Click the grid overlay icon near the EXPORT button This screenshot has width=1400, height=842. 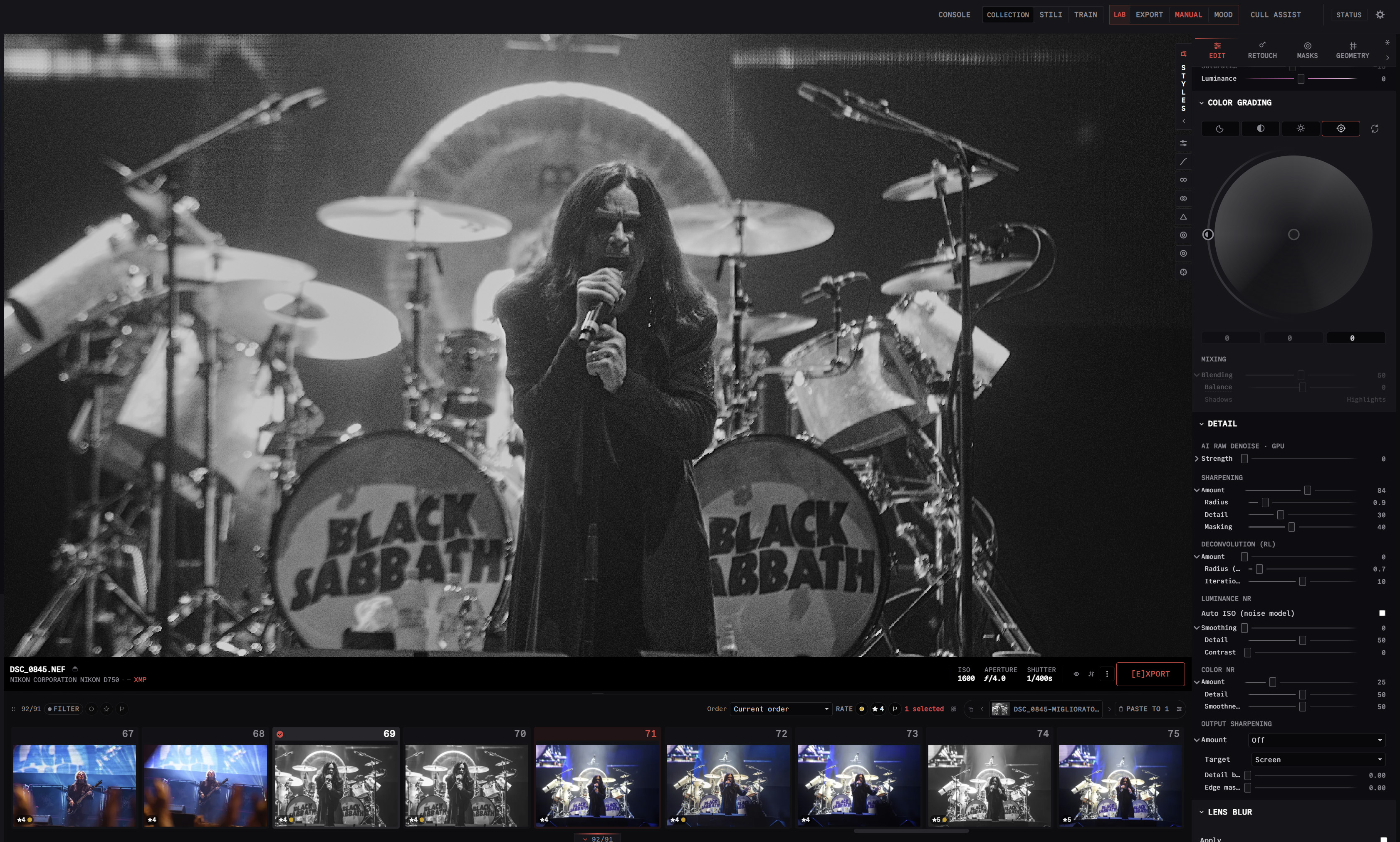click(1091, 674)
